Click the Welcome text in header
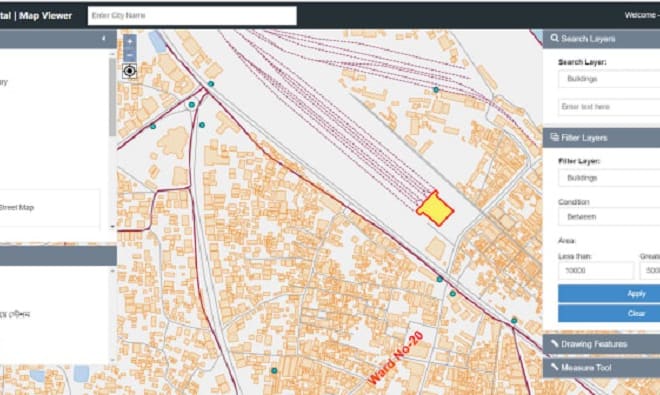This screenshot has width=660, height=395. [x=640, y=15]
